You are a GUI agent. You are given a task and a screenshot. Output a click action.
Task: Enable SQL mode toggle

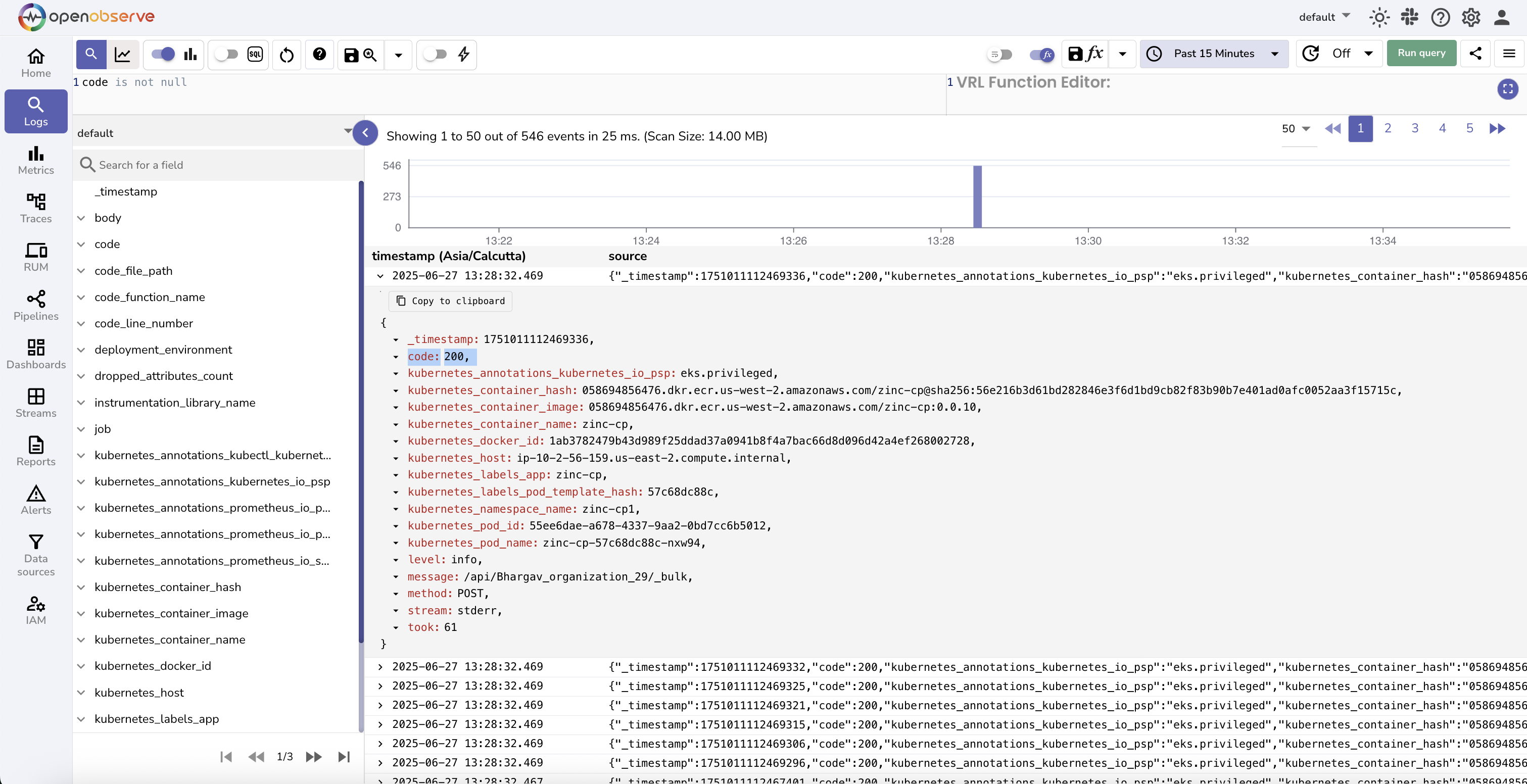coord(226,55)
